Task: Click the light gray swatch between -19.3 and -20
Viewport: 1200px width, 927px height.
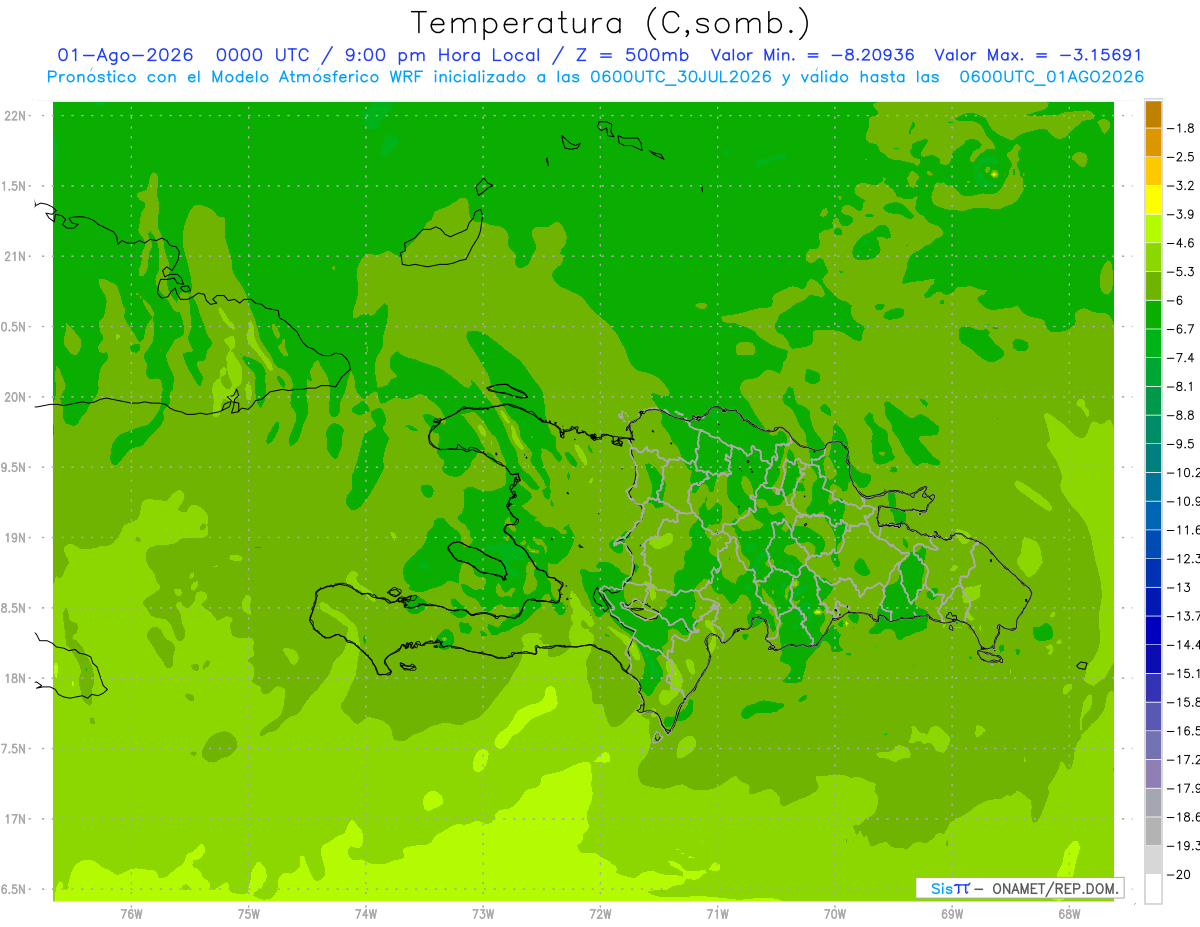Action: tap(1153, 860)
